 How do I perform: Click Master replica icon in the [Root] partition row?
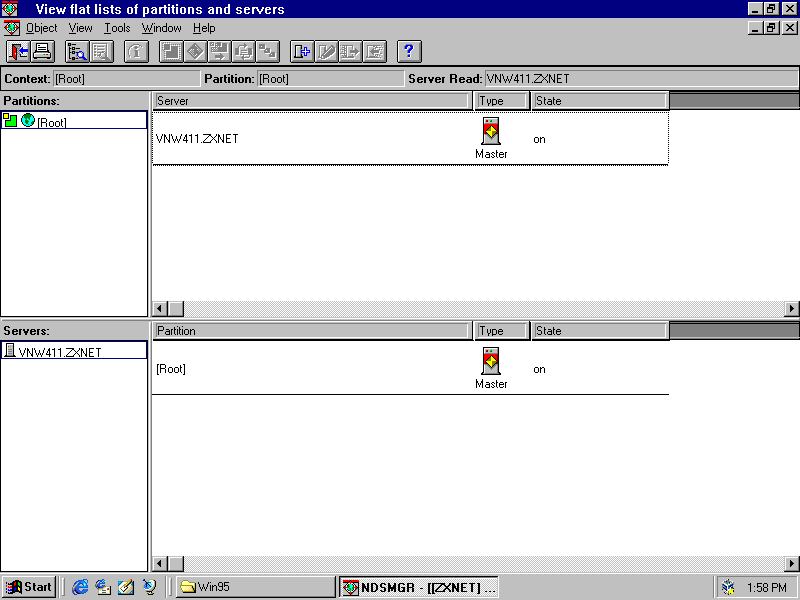[491, 361]
